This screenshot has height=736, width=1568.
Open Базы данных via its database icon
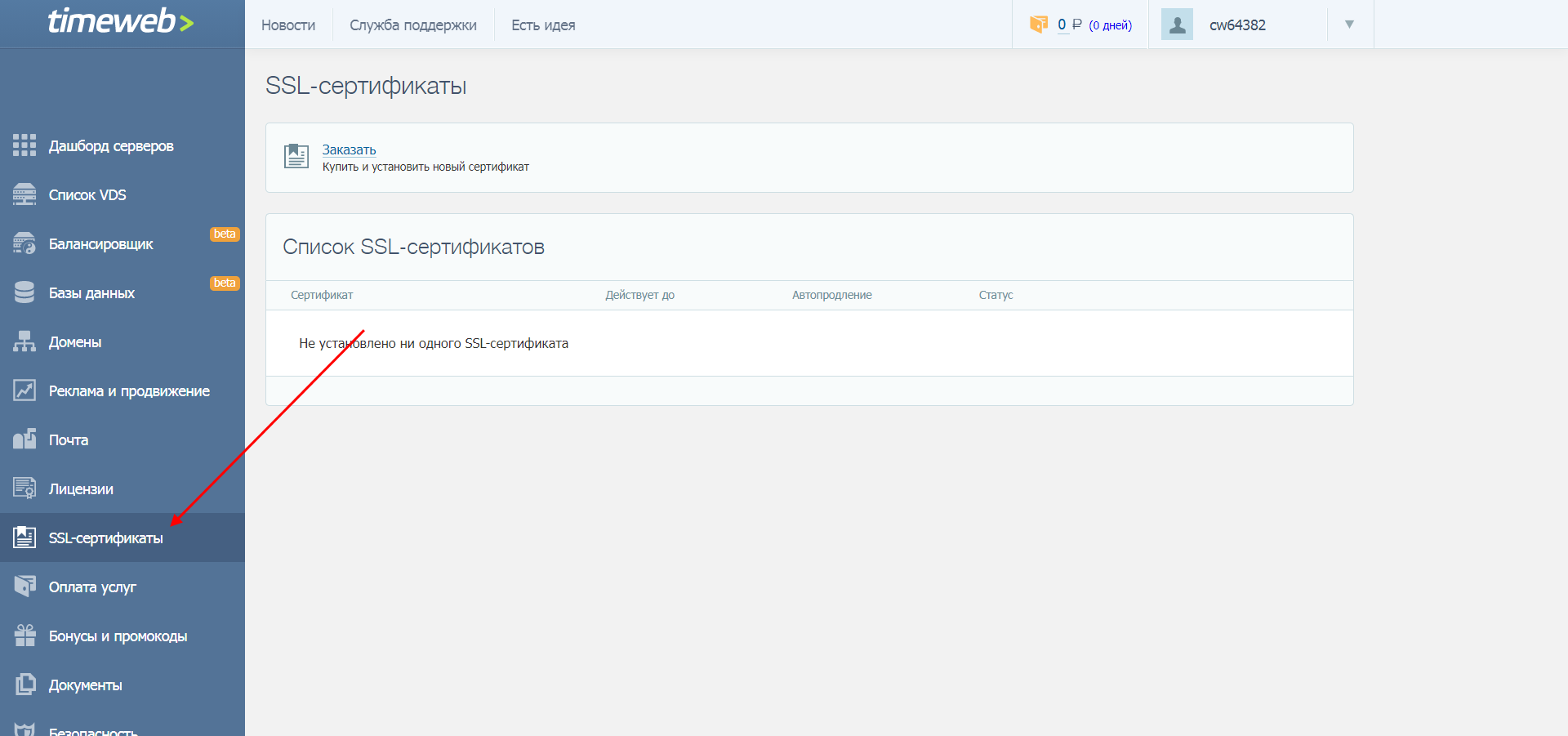coord(24,292)
